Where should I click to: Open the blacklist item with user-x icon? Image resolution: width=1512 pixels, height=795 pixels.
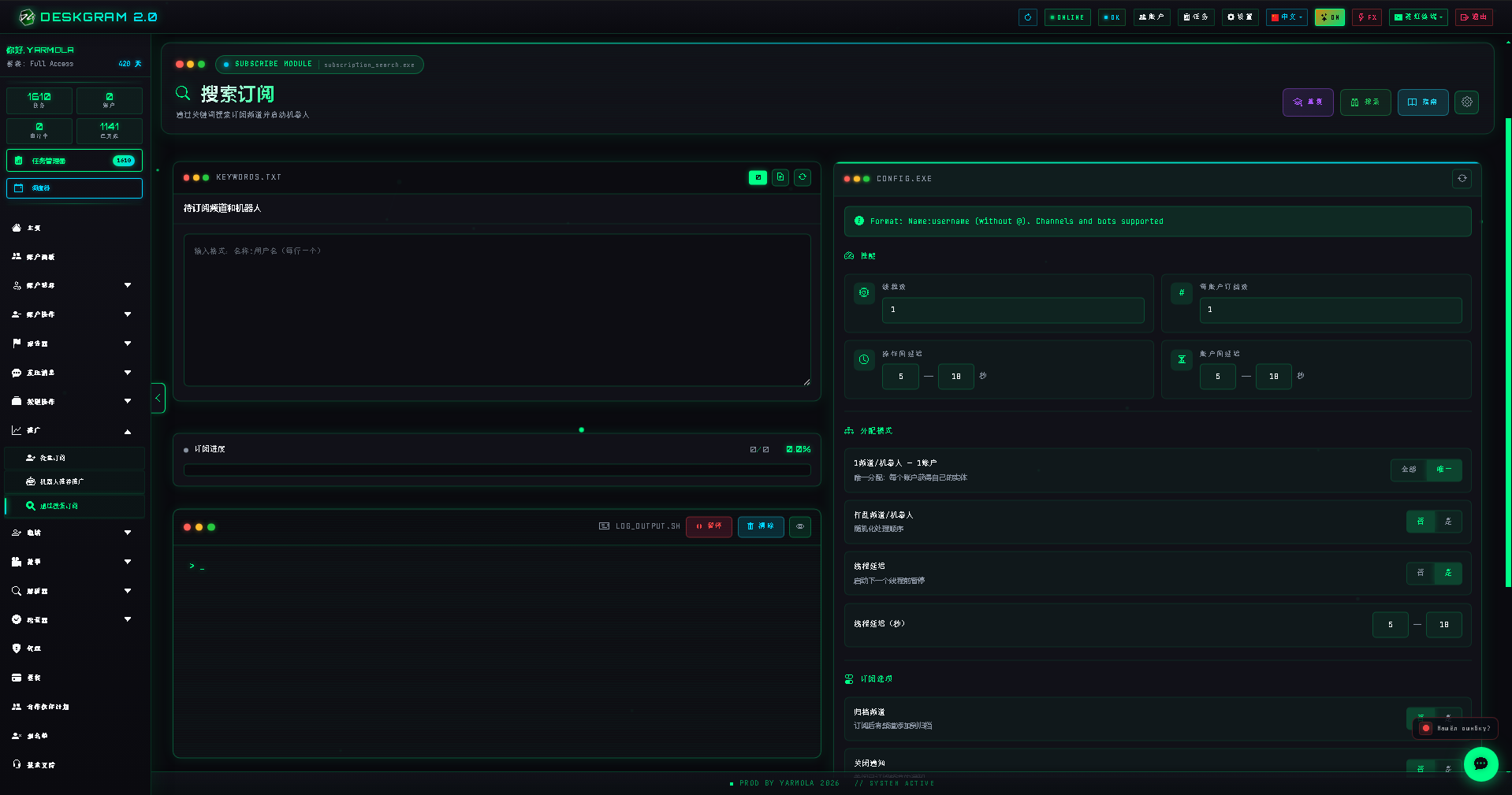[x=75, y=736]
